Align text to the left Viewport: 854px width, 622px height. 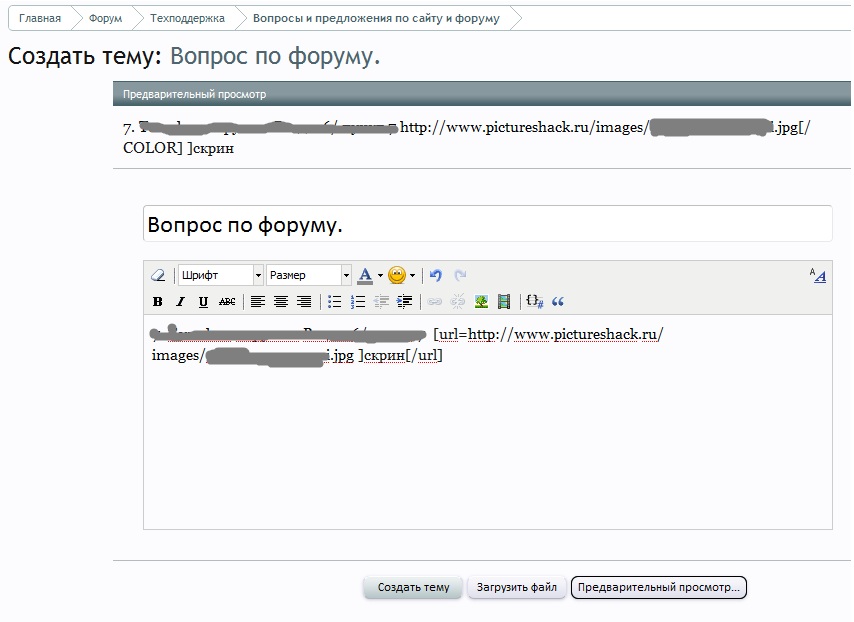(258, 301)
